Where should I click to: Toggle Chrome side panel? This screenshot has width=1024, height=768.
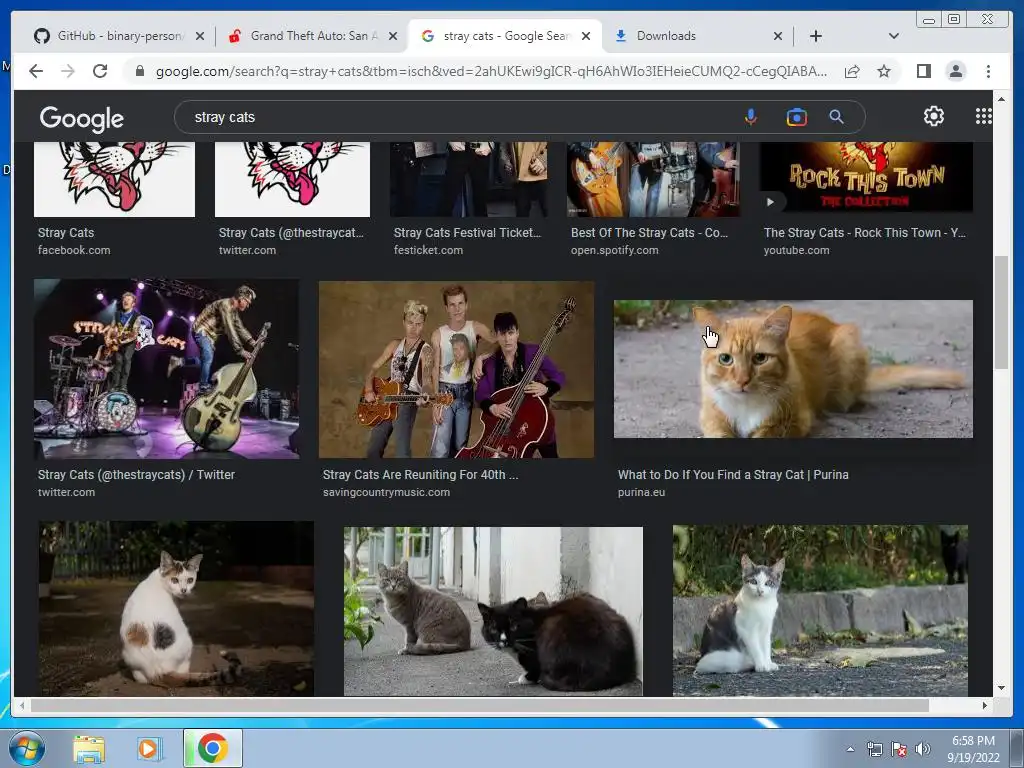pyautogui.click(x=923, y=71)
